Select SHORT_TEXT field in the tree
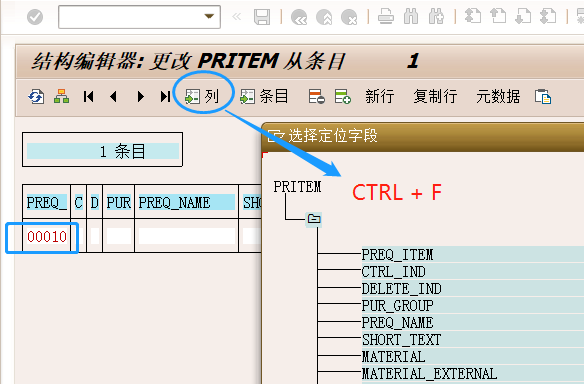Viewport: 584px width, 384px height. 402,340
